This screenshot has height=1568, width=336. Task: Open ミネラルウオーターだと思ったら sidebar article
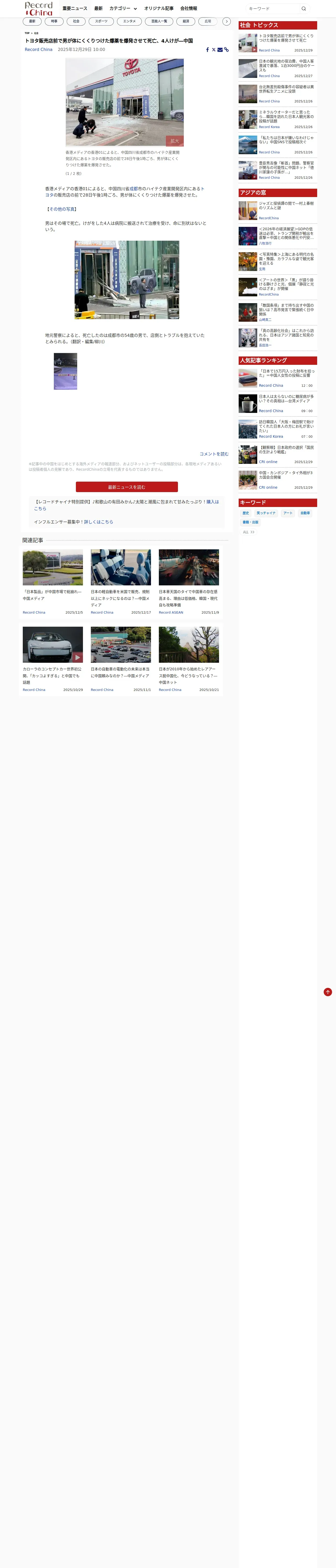(277, 119)
